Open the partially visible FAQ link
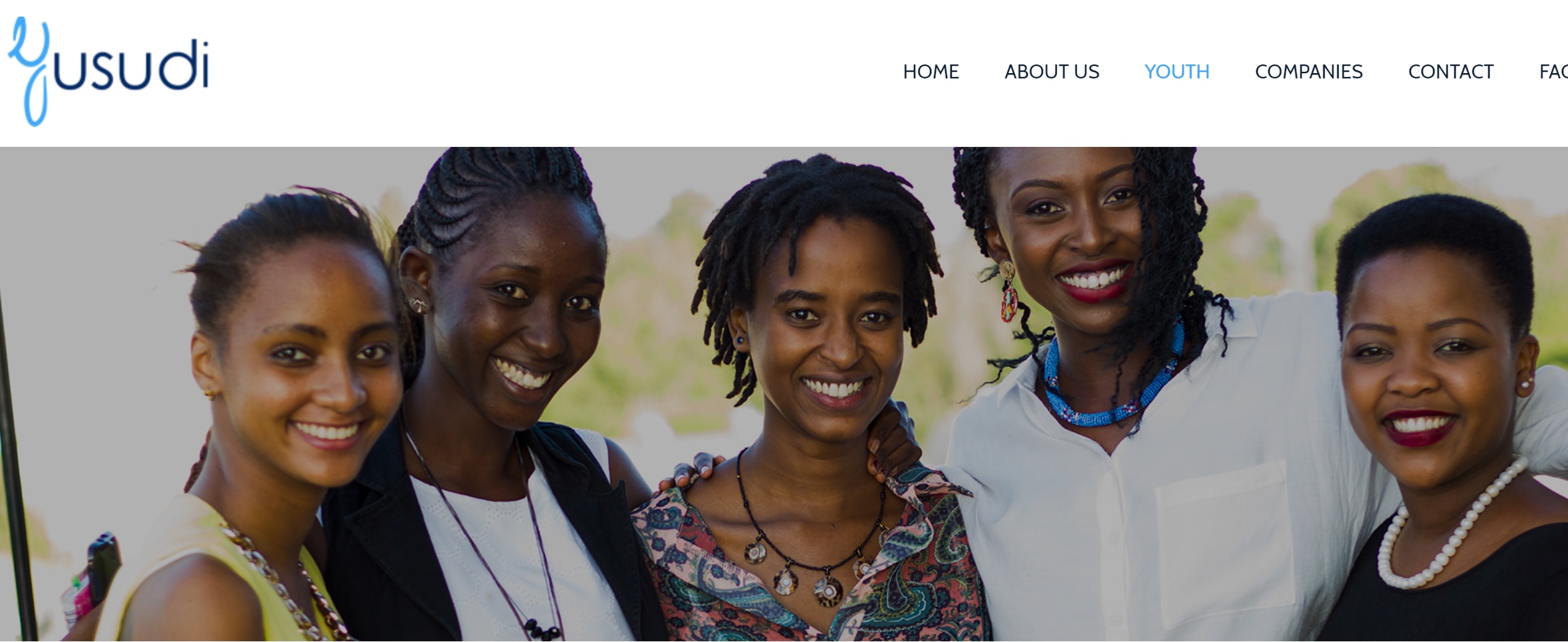This screenshot has width=1568, height=642. click(x=1553, y=72)
